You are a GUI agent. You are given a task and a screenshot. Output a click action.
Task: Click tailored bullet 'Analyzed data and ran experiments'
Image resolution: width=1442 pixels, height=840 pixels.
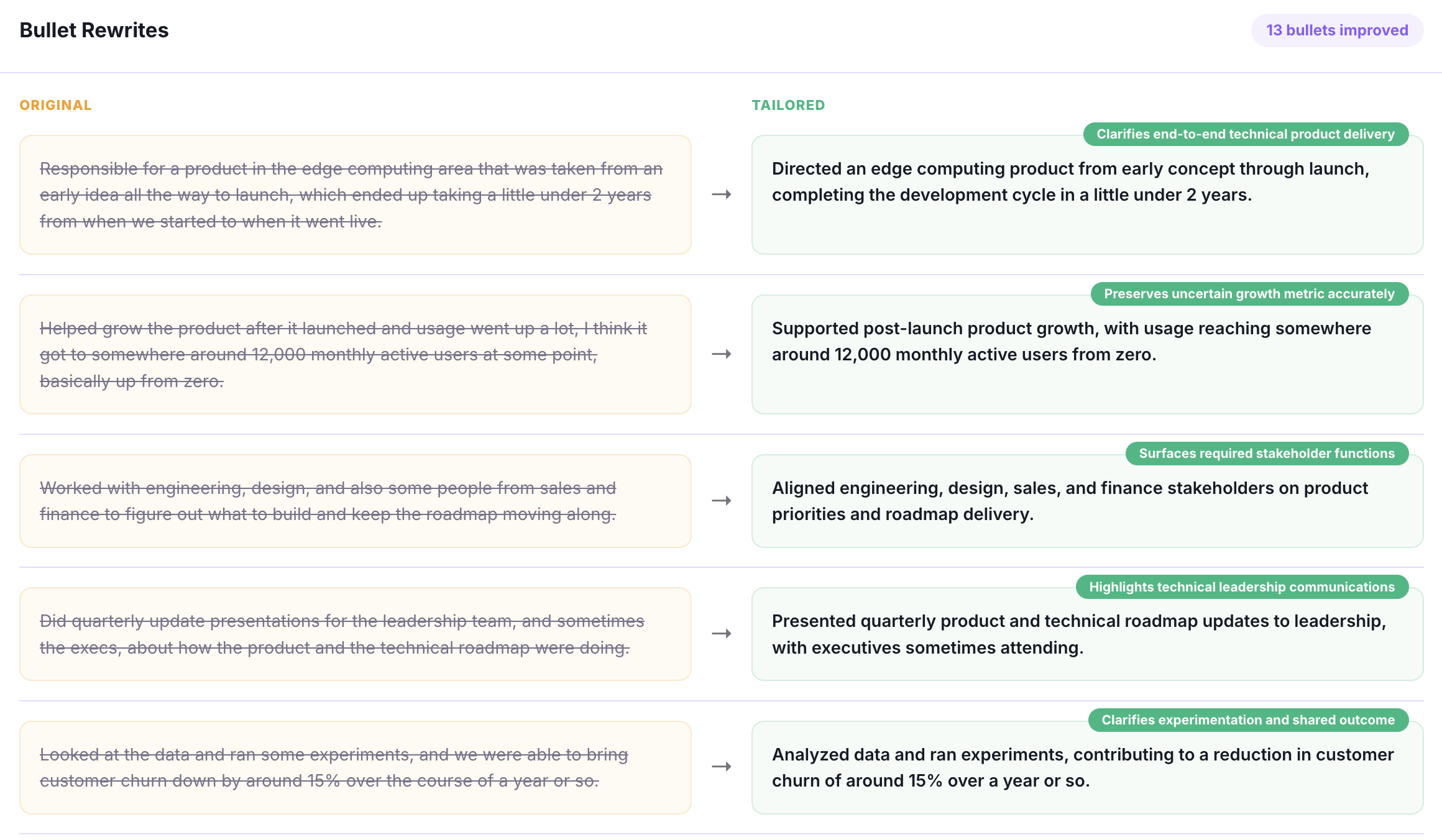[x=1087, y=767]
